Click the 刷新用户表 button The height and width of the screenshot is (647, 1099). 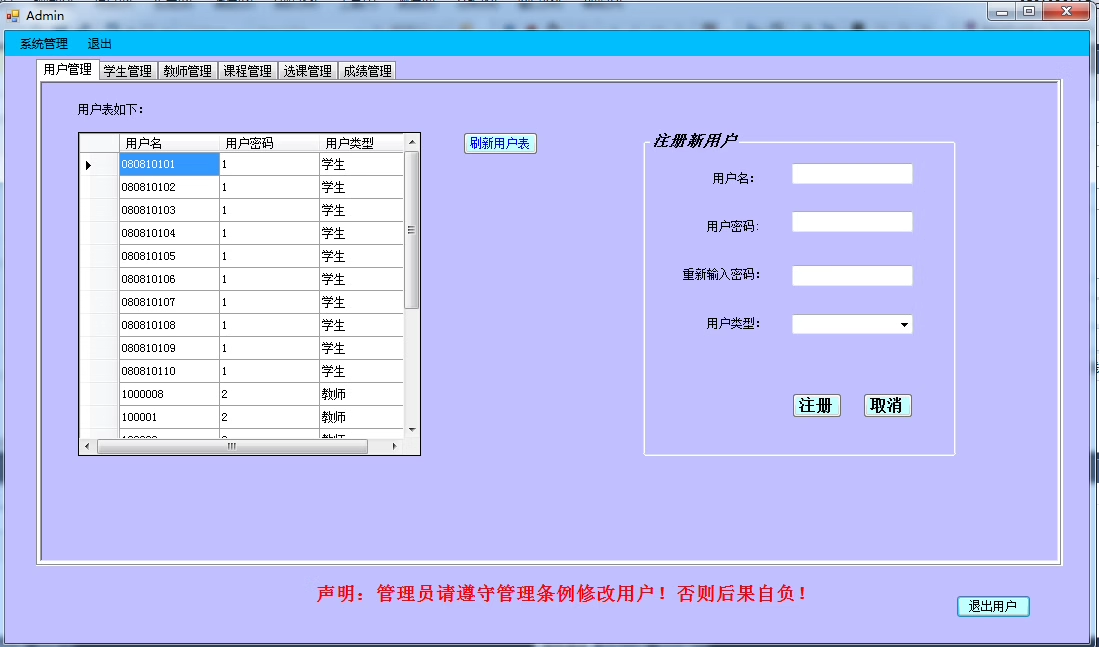(500, 143)
